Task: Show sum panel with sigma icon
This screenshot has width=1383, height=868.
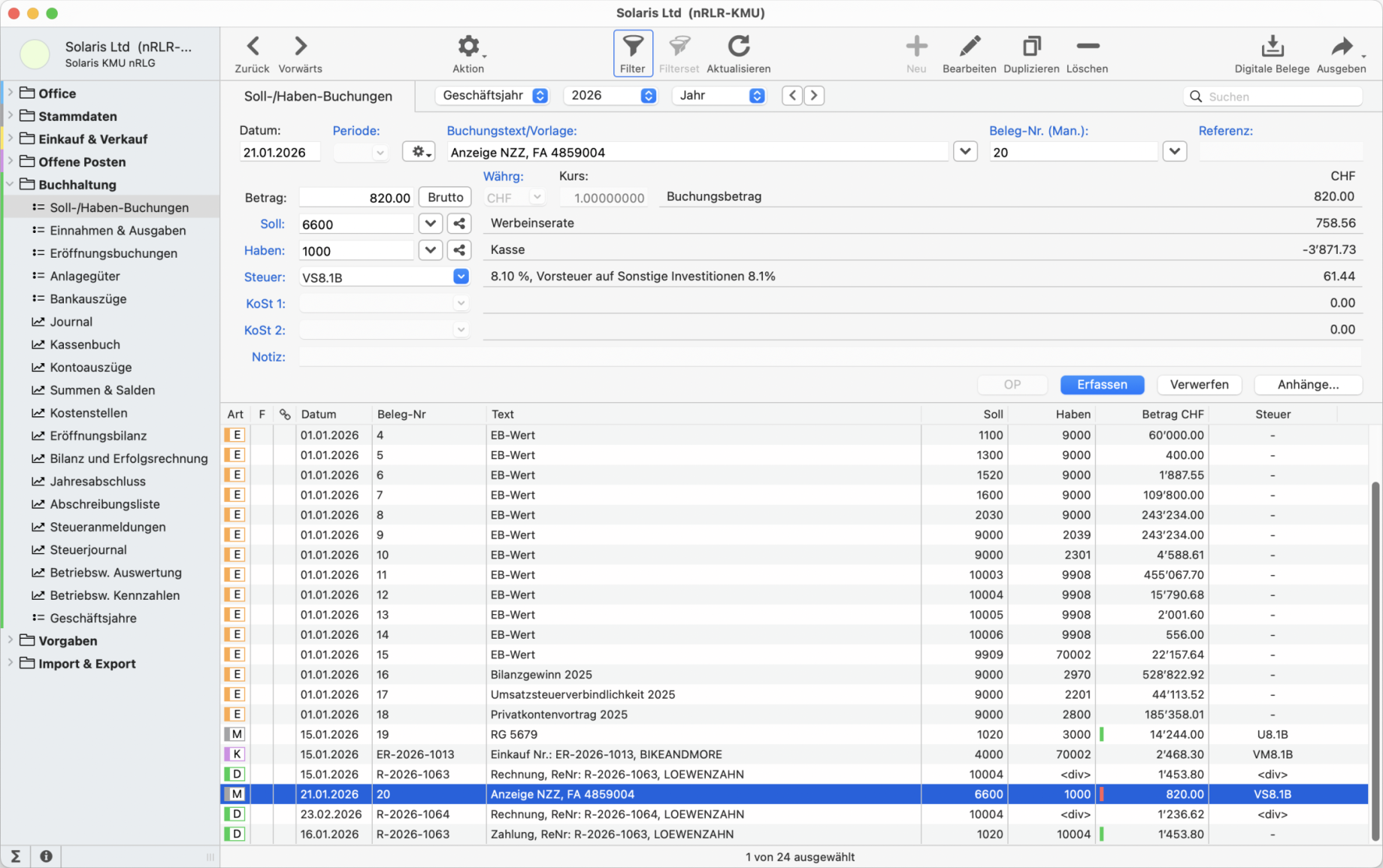Action: point(15,856)
